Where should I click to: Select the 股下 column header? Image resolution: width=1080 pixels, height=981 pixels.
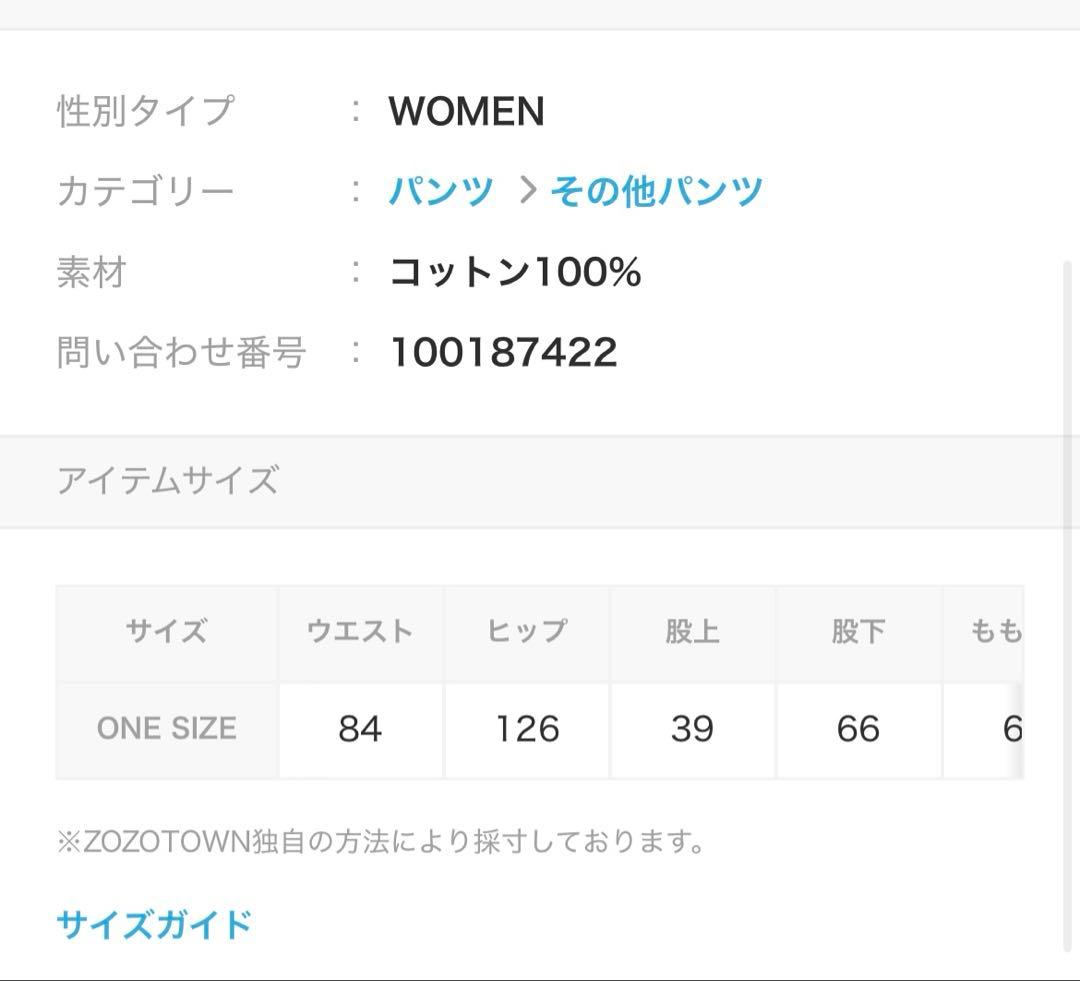pyautogui.click(x=858, y=632)
